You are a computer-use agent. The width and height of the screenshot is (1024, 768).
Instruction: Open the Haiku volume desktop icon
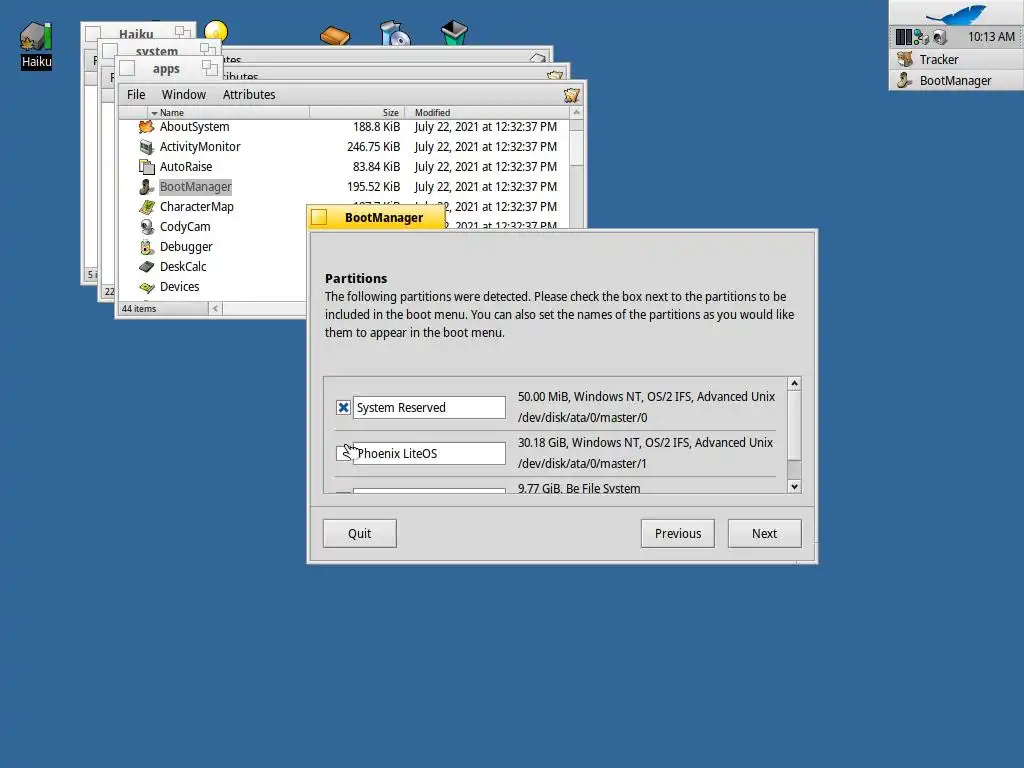pyautogui.click(x=36, y=37)
